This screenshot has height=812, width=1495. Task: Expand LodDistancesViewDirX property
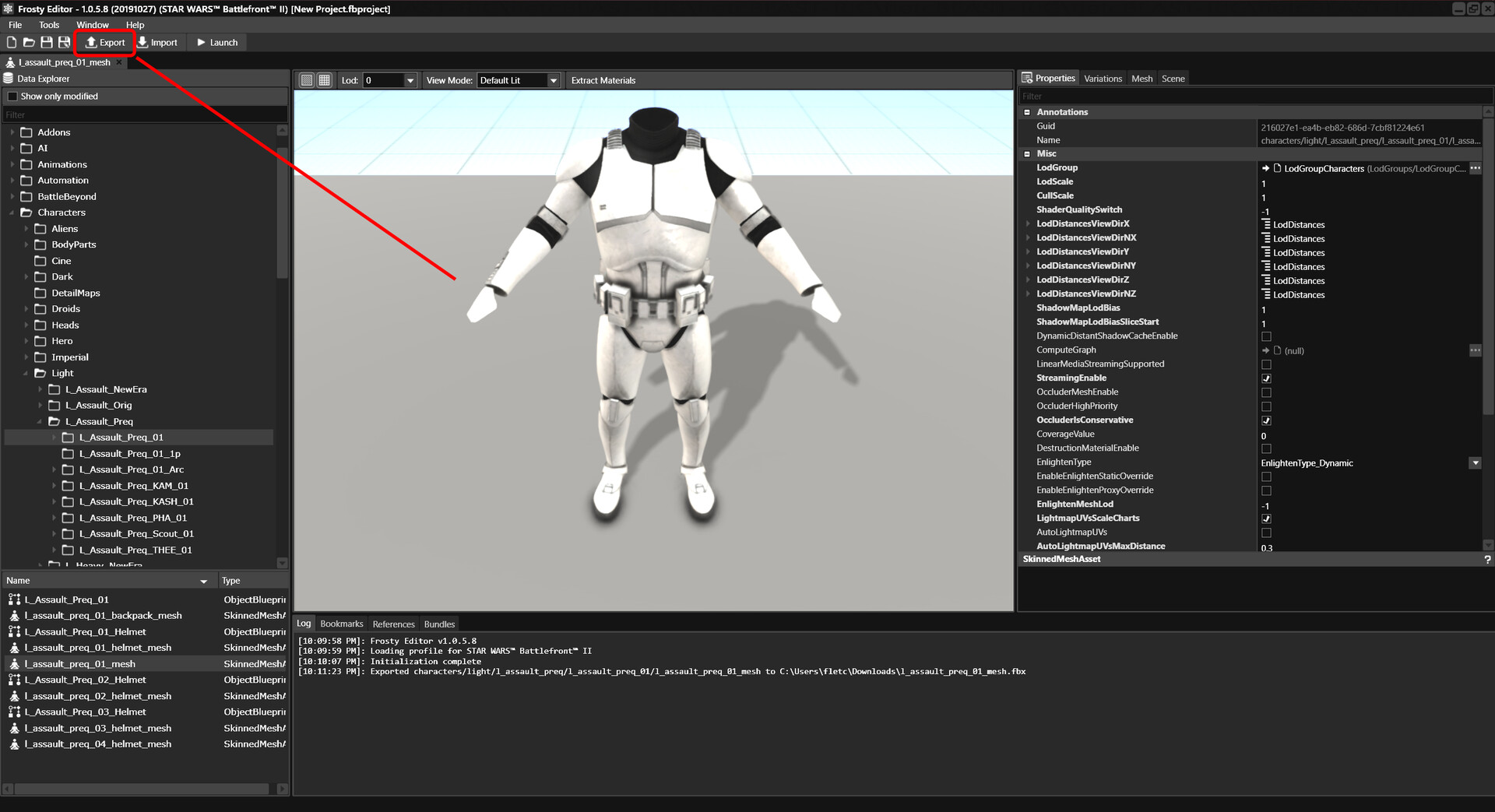(x=1029, y=224)
